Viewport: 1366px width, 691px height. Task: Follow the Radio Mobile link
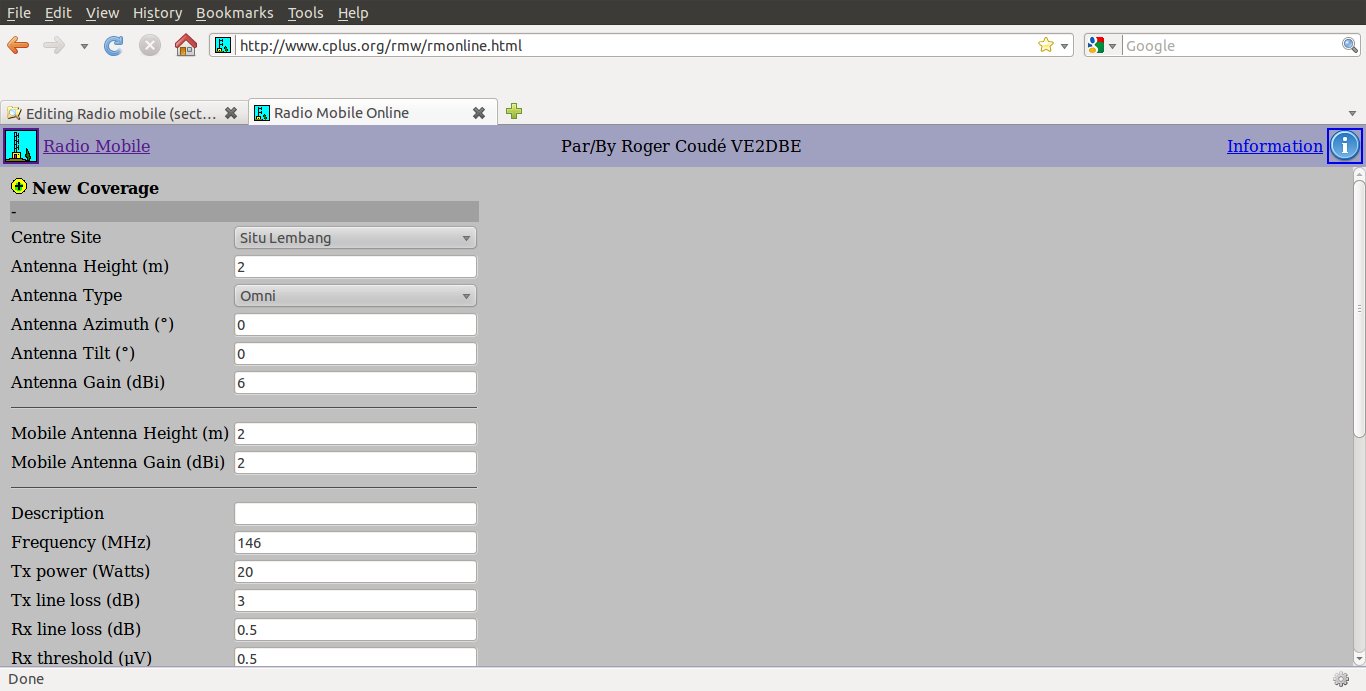click(96, 146)
